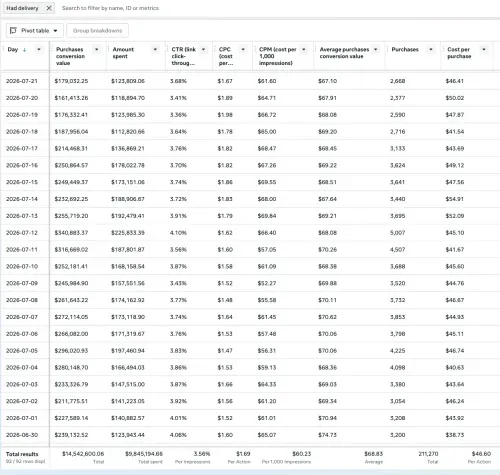
Task: Select the 2026-07-19 day row
Action: (250, 115)
